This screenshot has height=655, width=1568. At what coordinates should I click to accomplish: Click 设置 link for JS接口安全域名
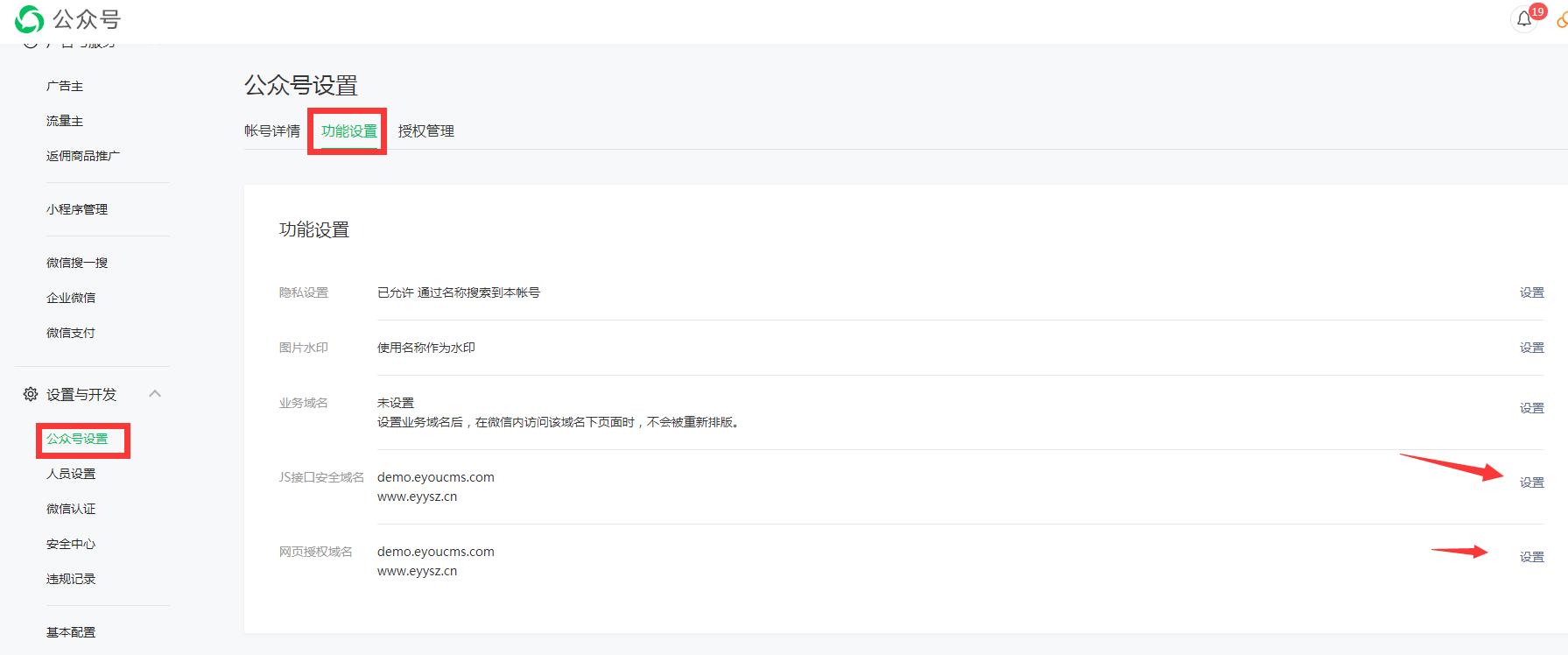coord(1531,483)
